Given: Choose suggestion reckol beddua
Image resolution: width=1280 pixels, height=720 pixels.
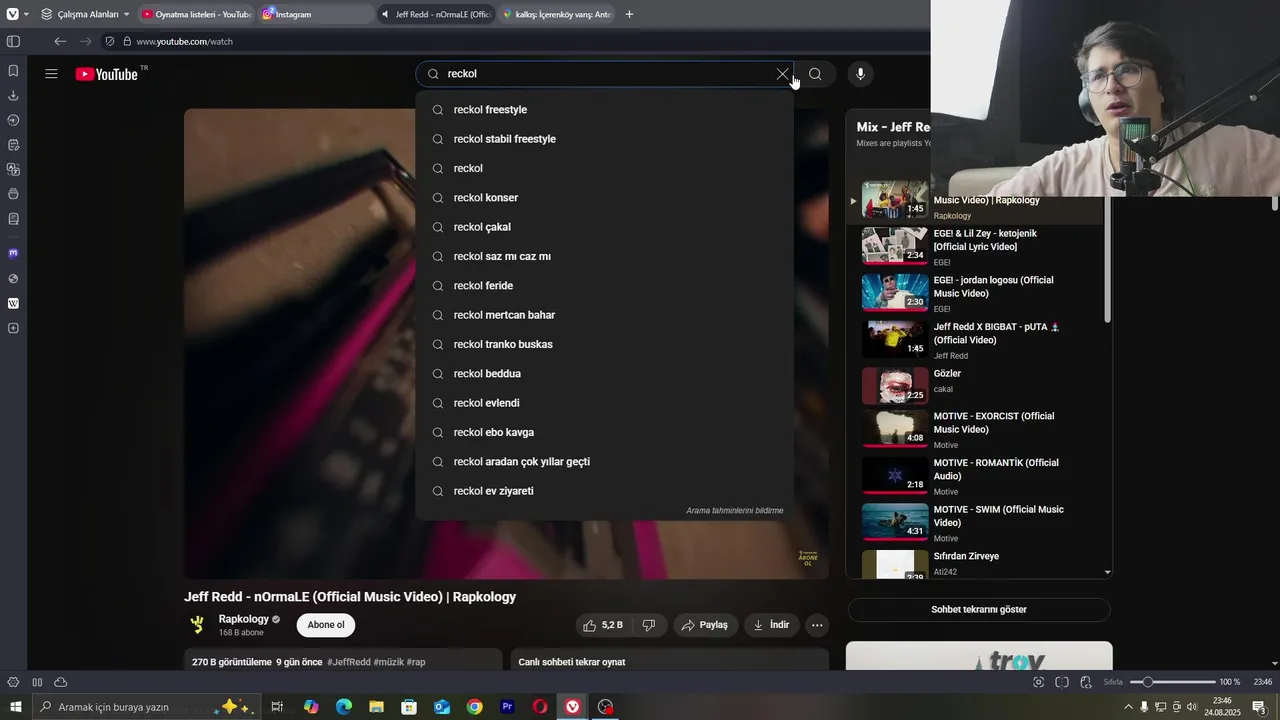Looking at the screenshot, I should 605,374.
